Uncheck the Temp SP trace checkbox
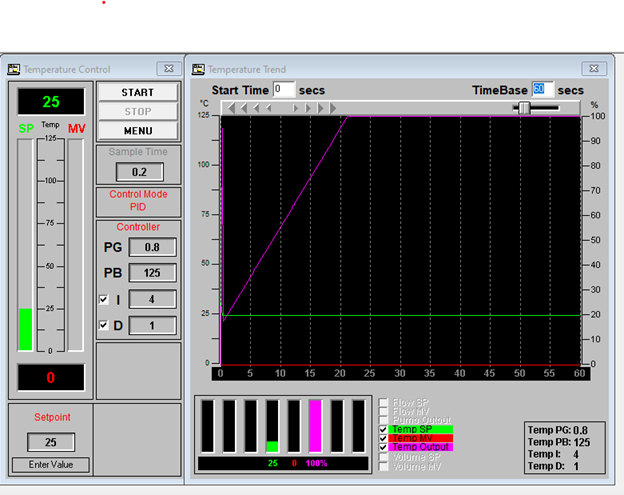 383,429
